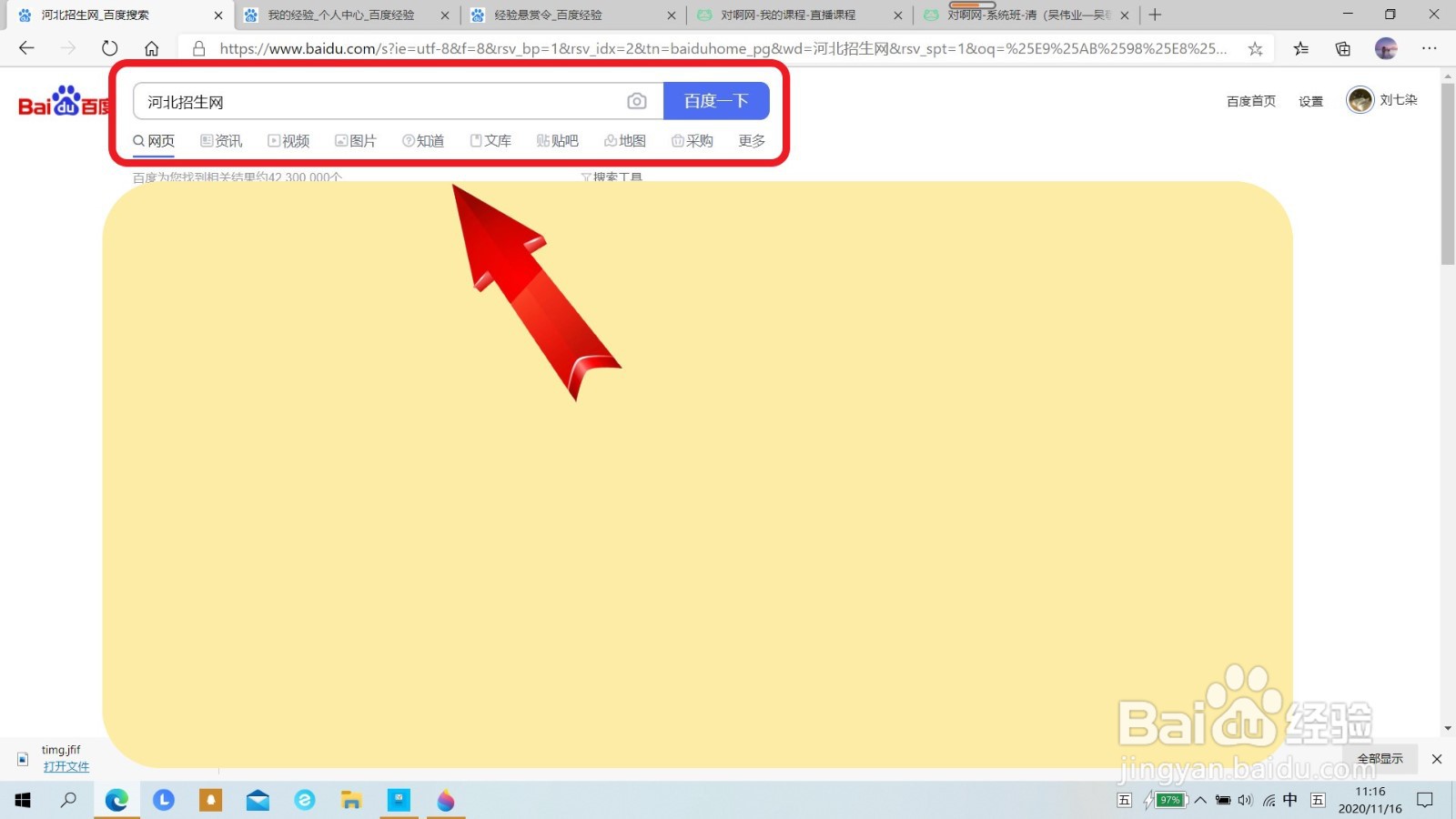Expand the 更多 options
Image resolution: width=1456 pixels, height=819 pixels.
click(x=752, y=141)
